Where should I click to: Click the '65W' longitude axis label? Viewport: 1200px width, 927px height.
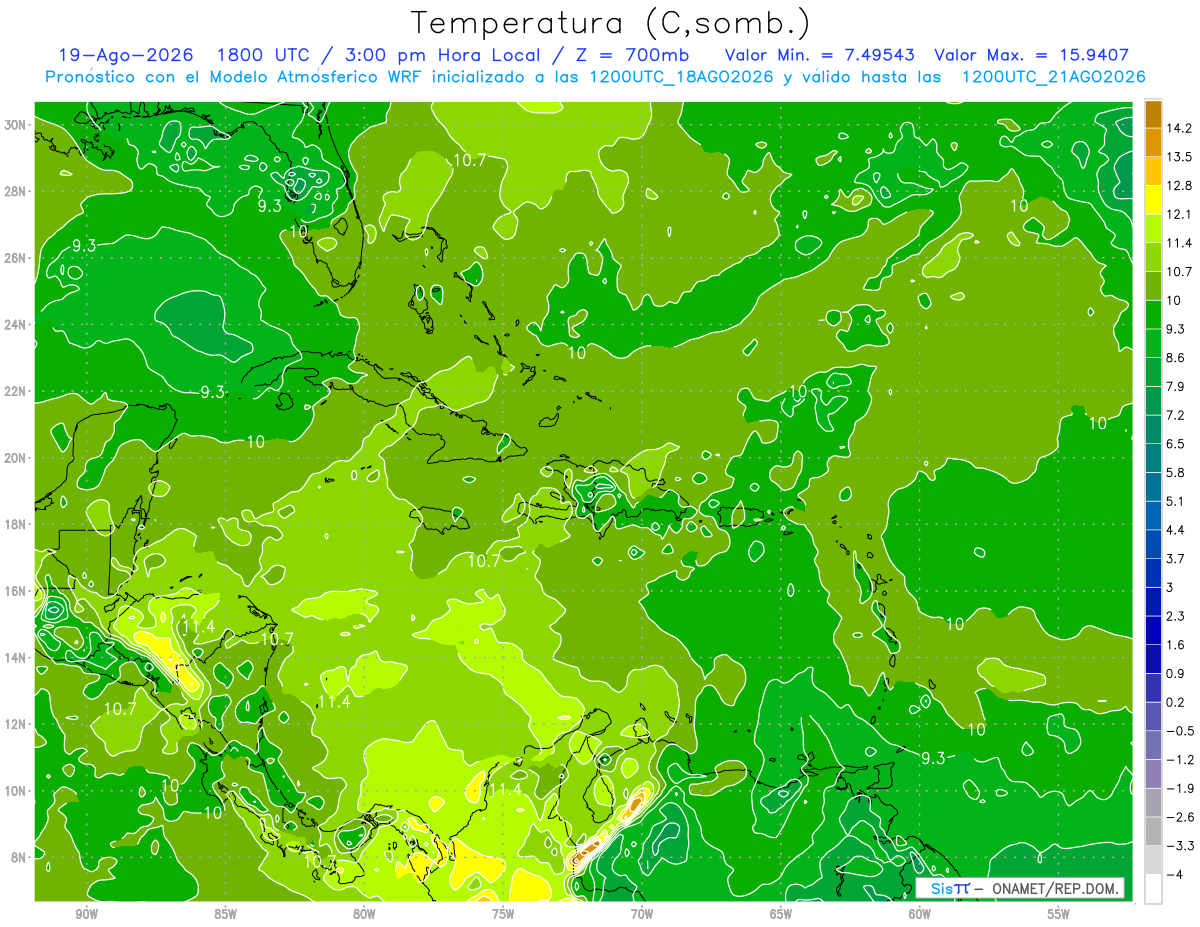pos(781,914)
